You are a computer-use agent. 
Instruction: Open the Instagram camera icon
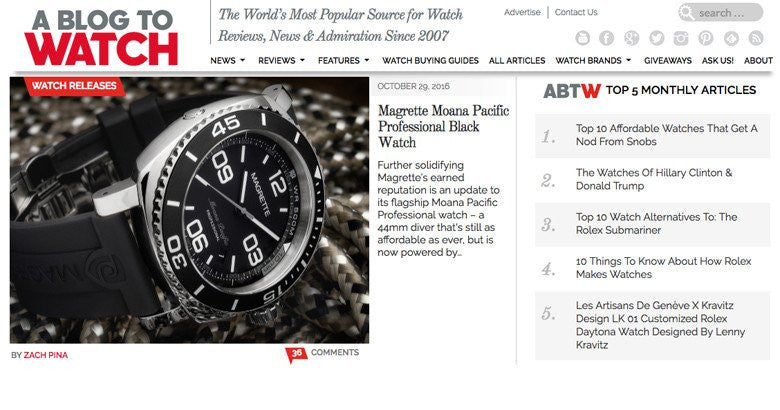[x=681, y=38]
